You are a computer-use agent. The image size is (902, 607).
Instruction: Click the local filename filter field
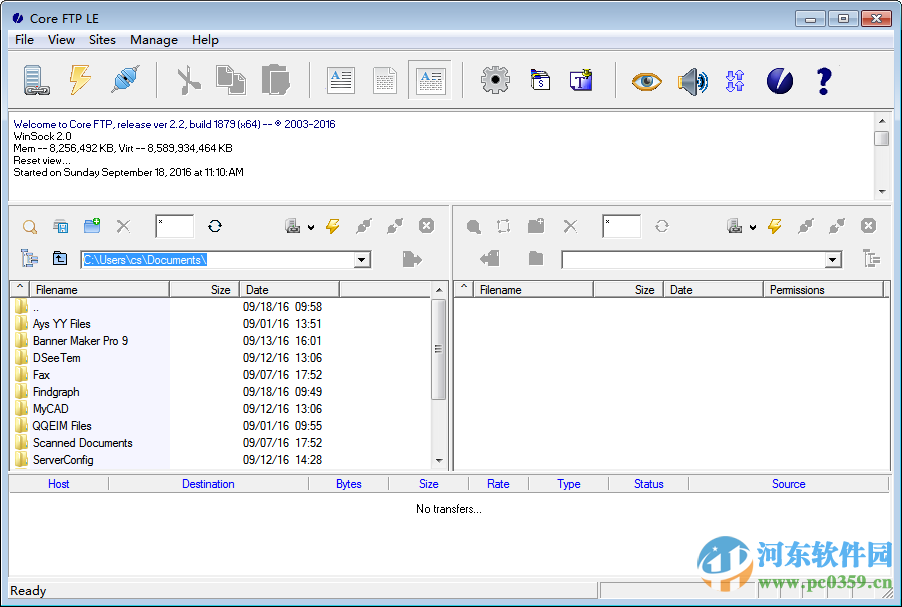(173, 226)
